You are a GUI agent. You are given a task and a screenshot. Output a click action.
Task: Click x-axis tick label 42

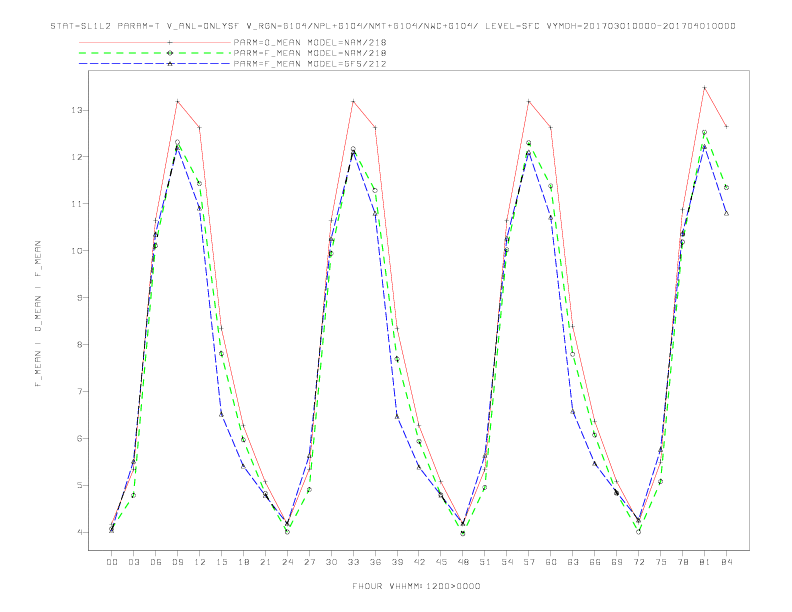pyautogui.click(x=419, y=562)
